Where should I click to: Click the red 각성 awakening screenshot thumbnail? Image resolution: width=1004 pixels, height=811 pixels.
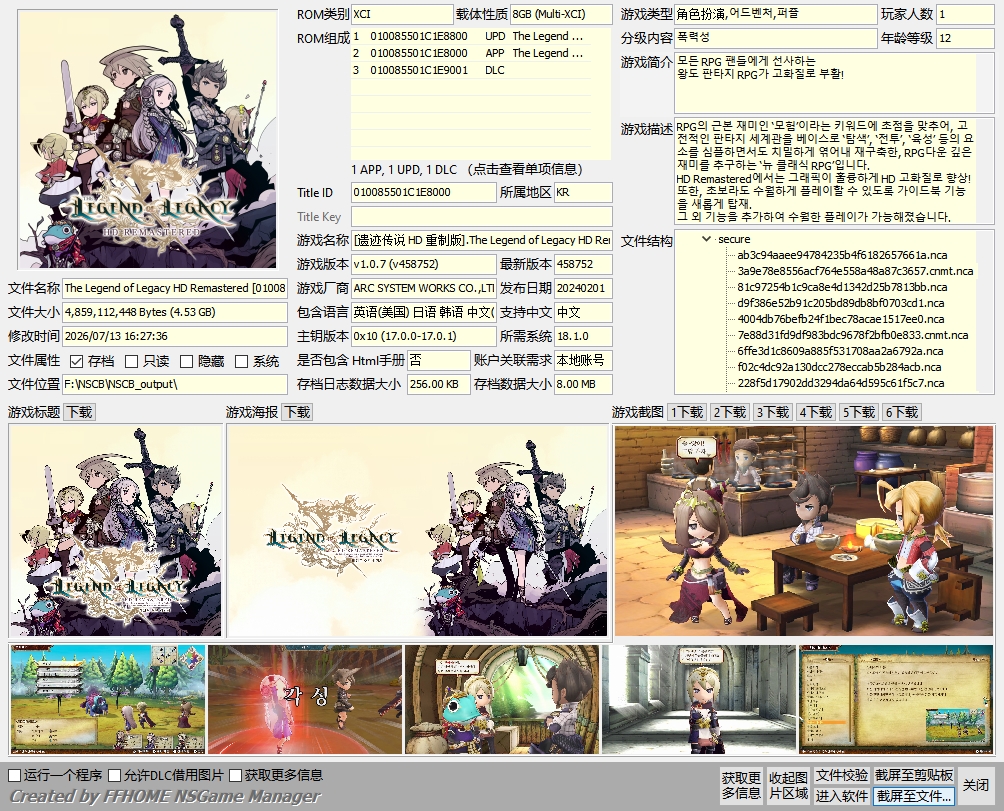(305, 699)
